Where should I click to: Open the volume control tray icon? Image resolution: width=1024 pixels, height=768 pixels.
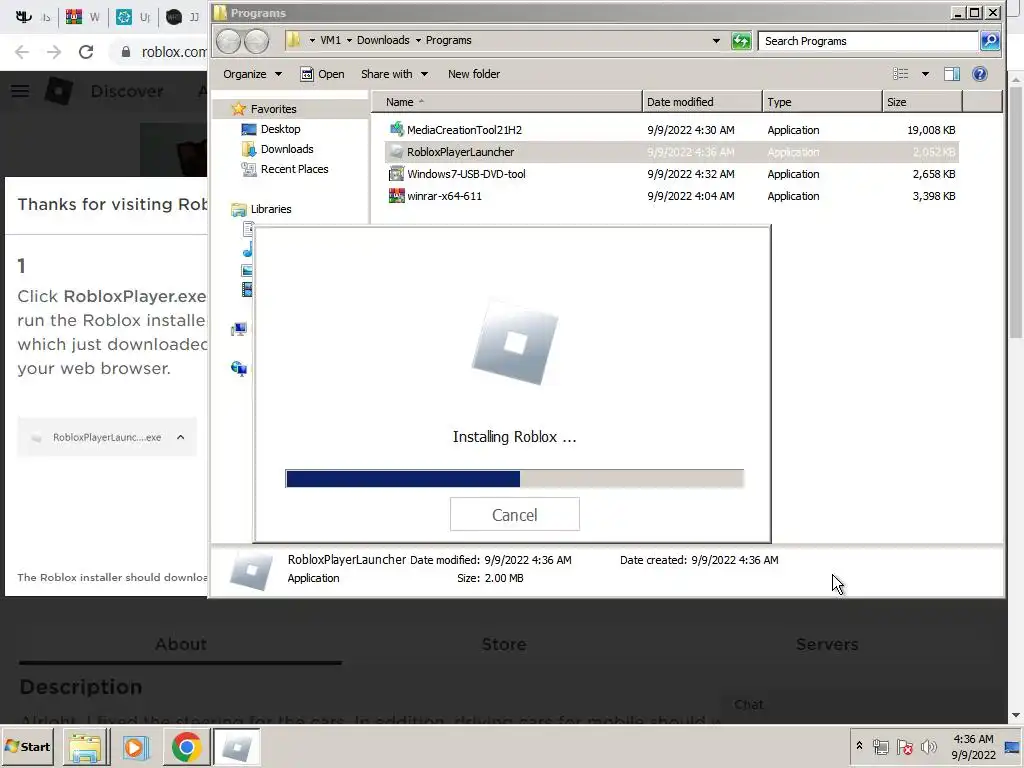pos(928,746)
